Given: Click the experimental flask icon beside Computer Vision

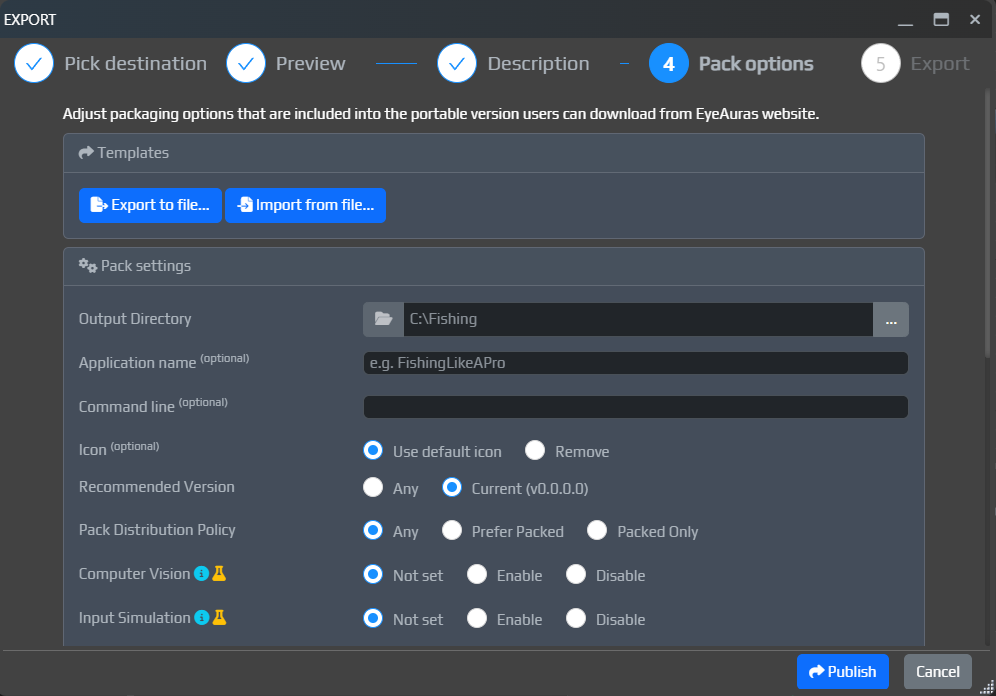Looking at the screenshot, I should click(x=220, y=574).
